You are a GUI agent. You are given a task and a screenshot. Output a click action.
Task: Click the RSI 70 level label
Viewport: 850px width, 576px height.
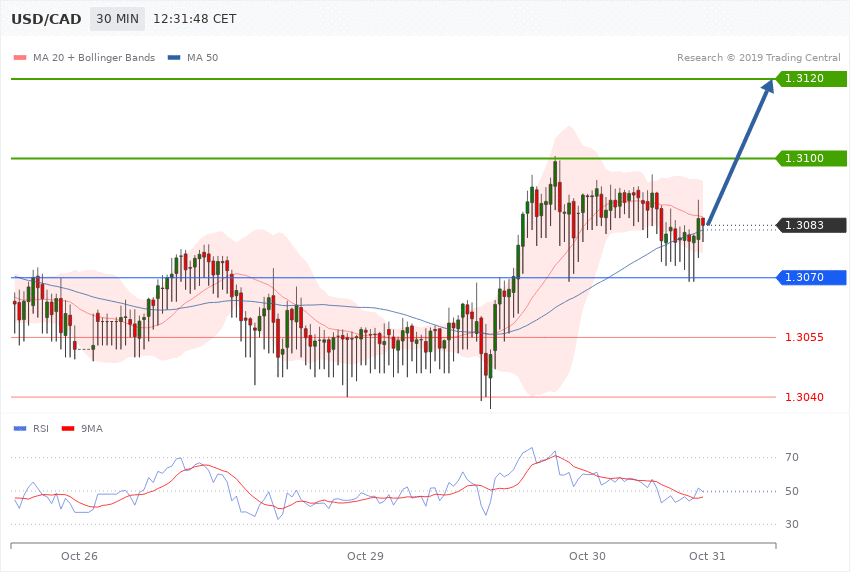click(x=792, y=457)
